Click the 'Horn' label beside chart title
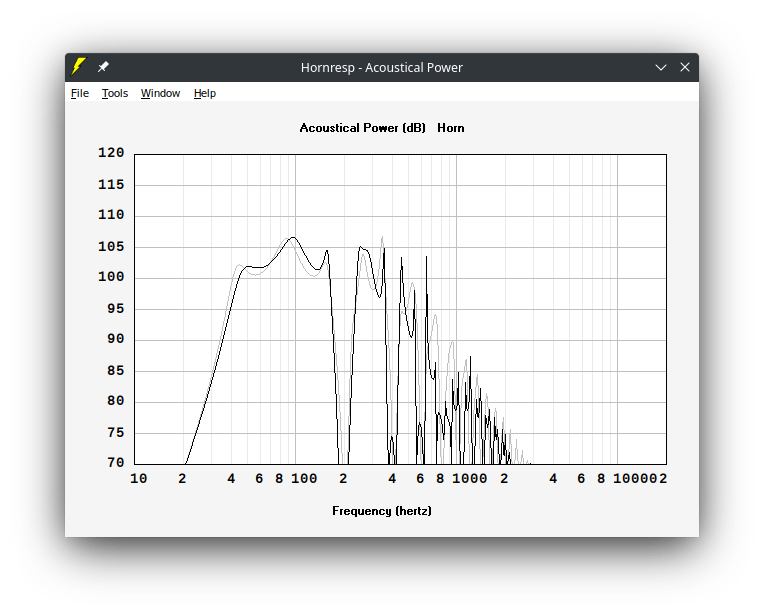764x614 pixels. 451,128
